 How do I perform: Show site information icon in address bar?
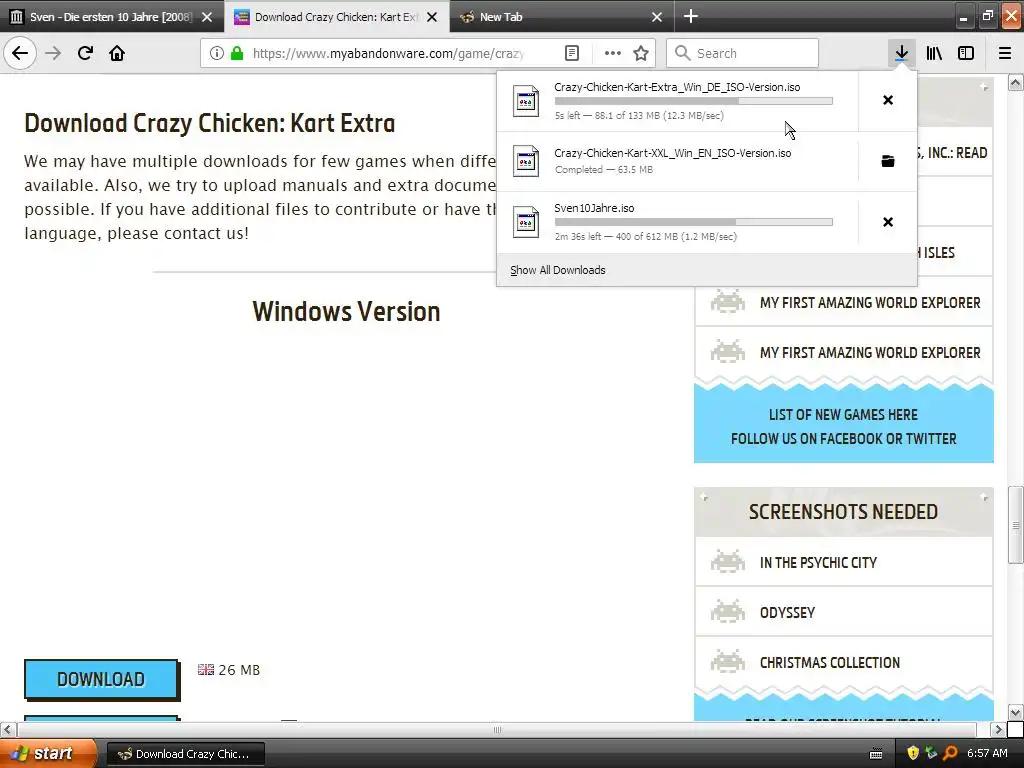[217, 53]
